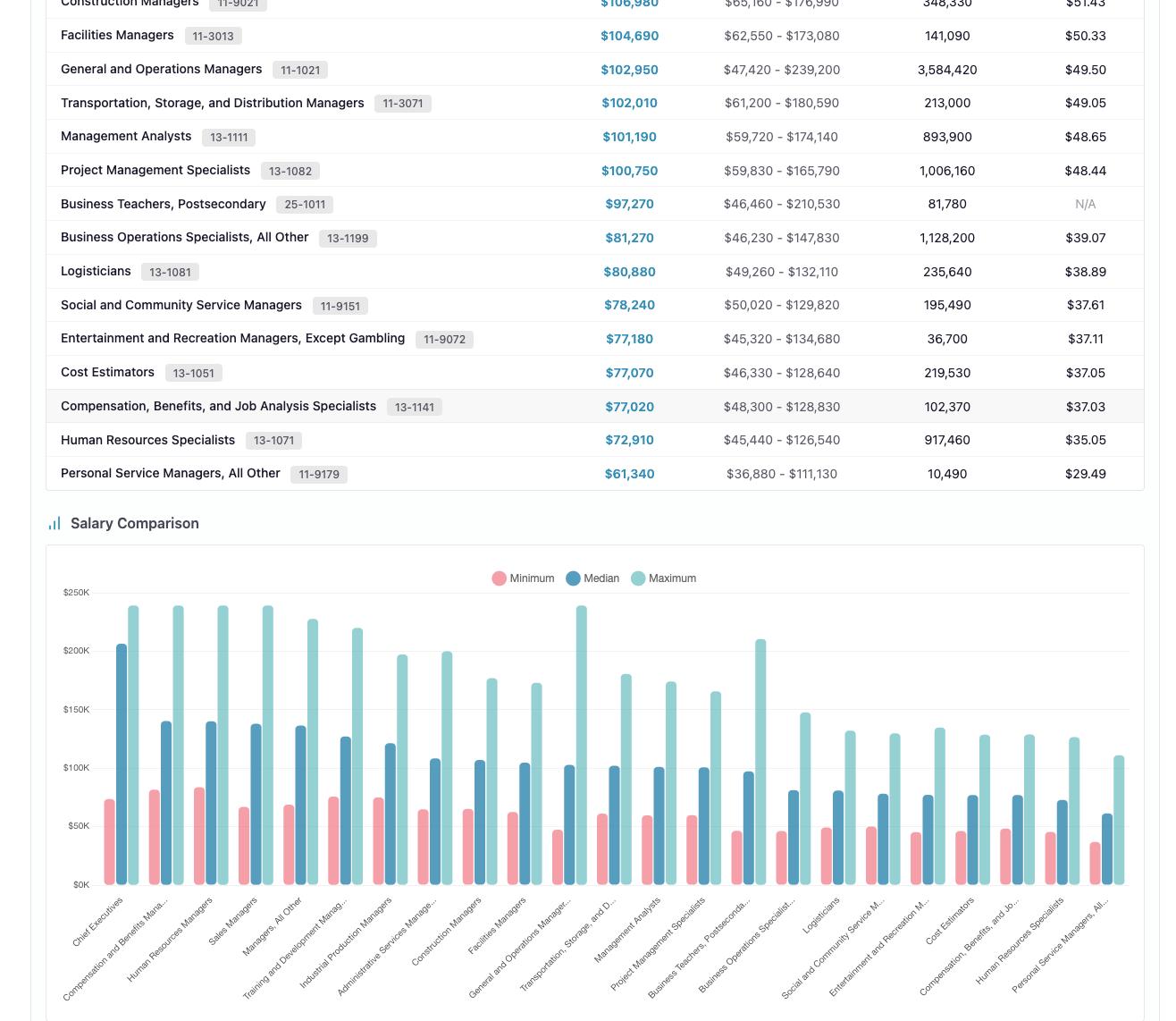Open the Facilities Managers occupation row
The height and width of the screenshot is (1021, 1176).
(117, 36)
